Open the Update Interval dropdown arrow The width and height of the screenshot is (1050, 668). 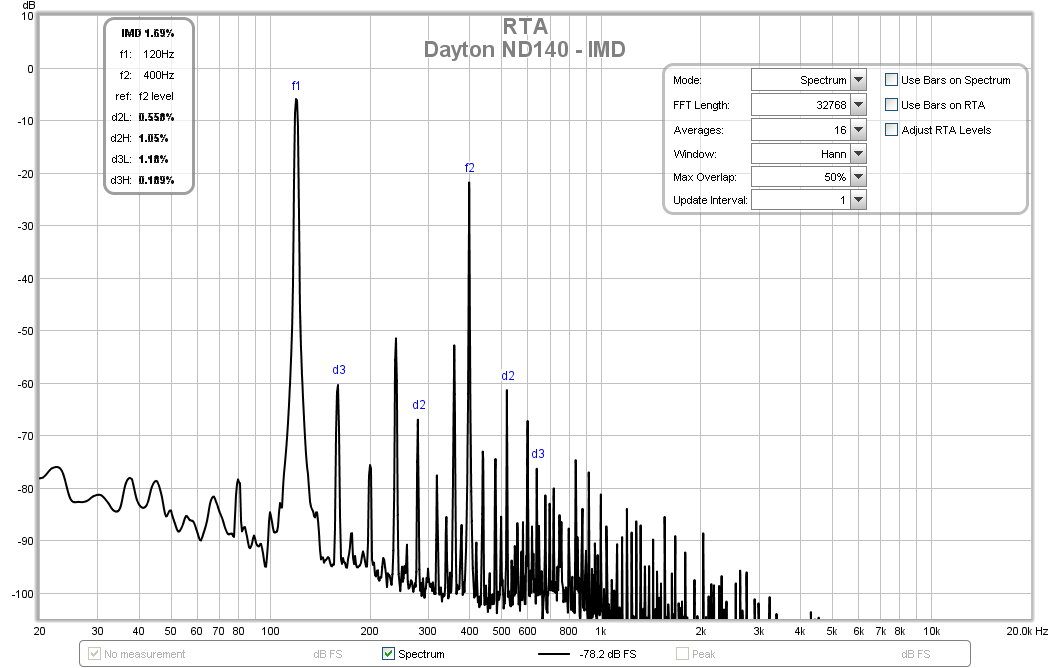coord(858,199)
